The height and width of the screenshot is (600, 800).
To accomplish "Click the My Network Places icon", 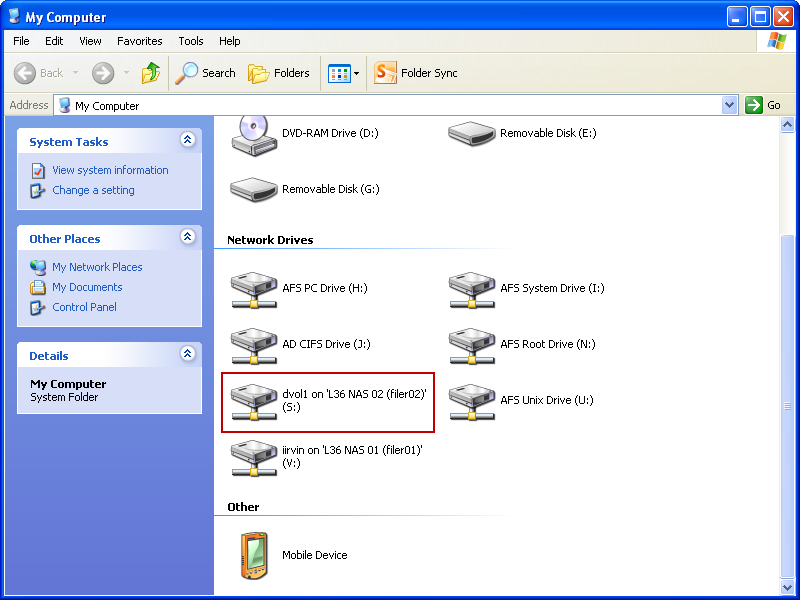I will click(38, 267).
